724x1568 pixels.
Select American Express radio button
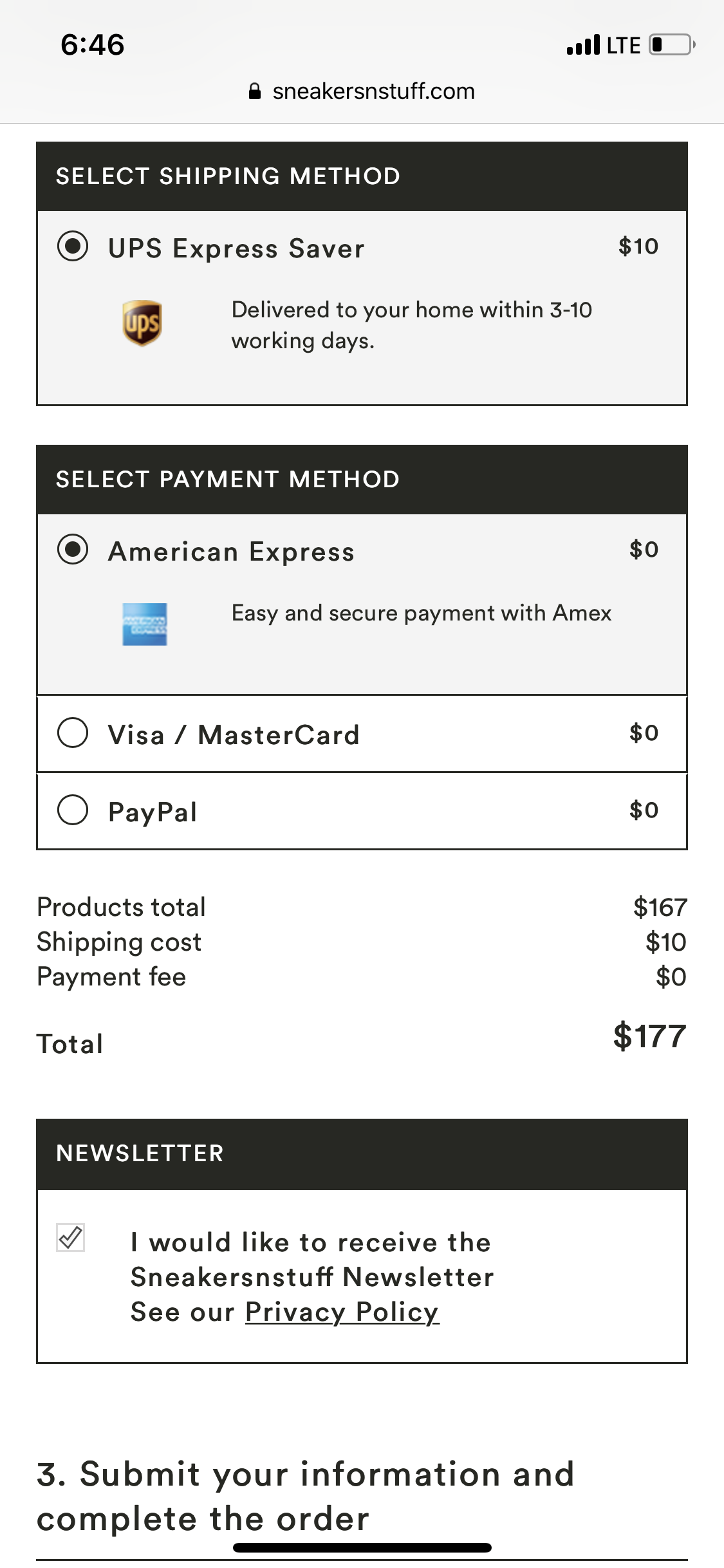[73, 550]
